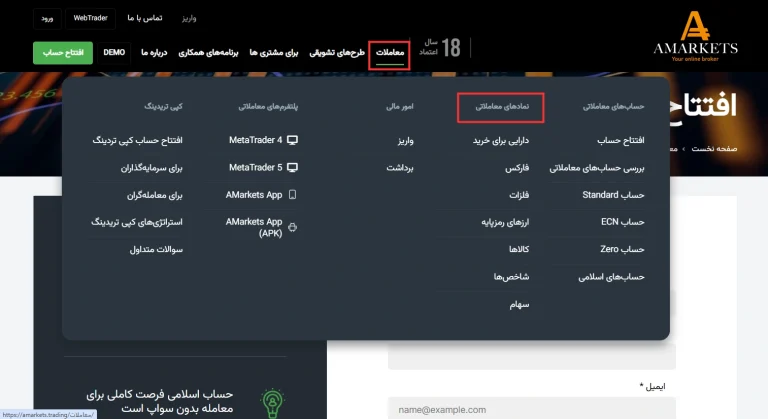Open WebTrader from top bar

(x=90, y=18)
